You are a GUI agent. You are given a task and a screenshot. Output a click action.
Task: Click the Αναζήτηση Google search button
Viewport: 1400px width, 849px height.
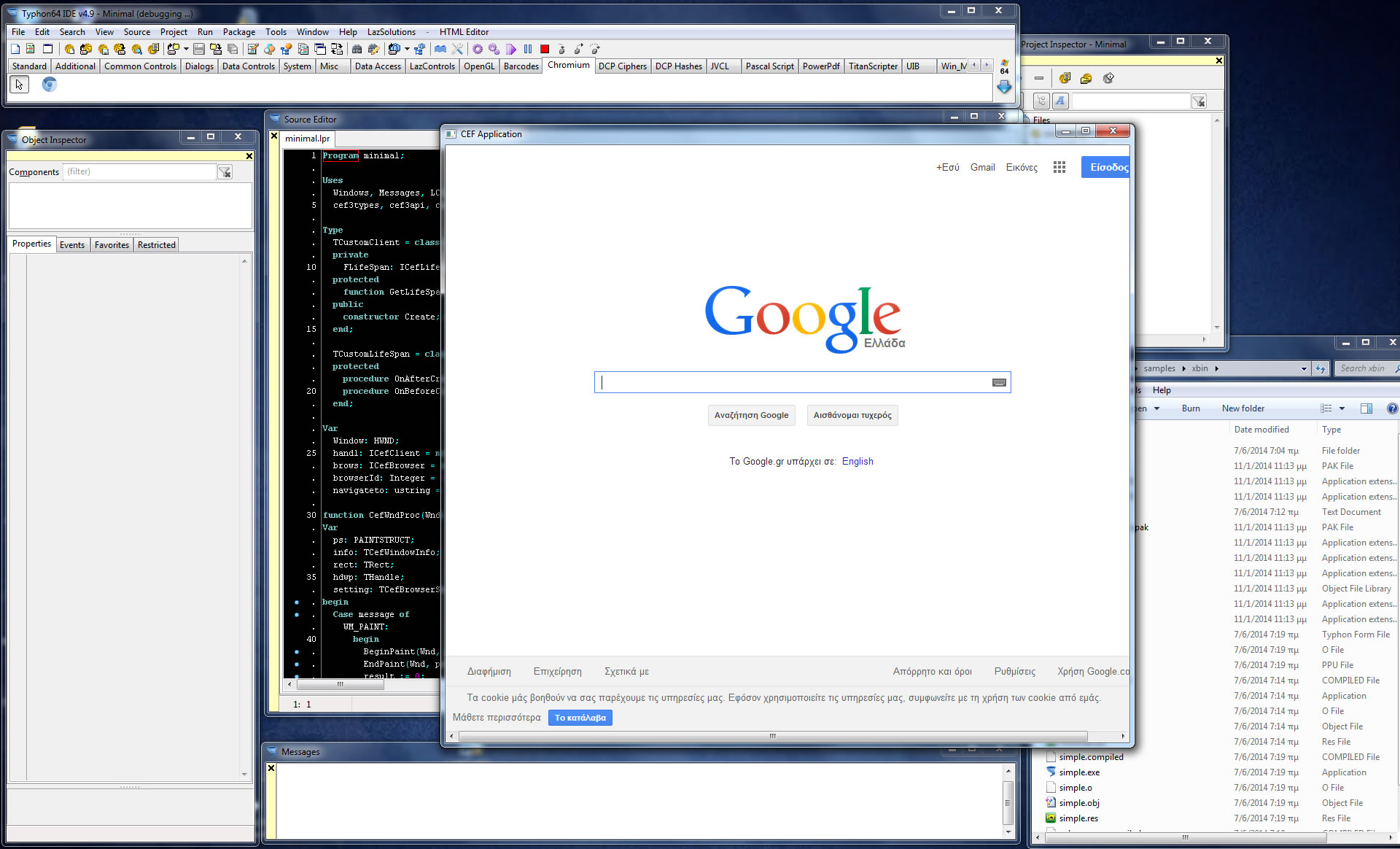coord(751,415)
